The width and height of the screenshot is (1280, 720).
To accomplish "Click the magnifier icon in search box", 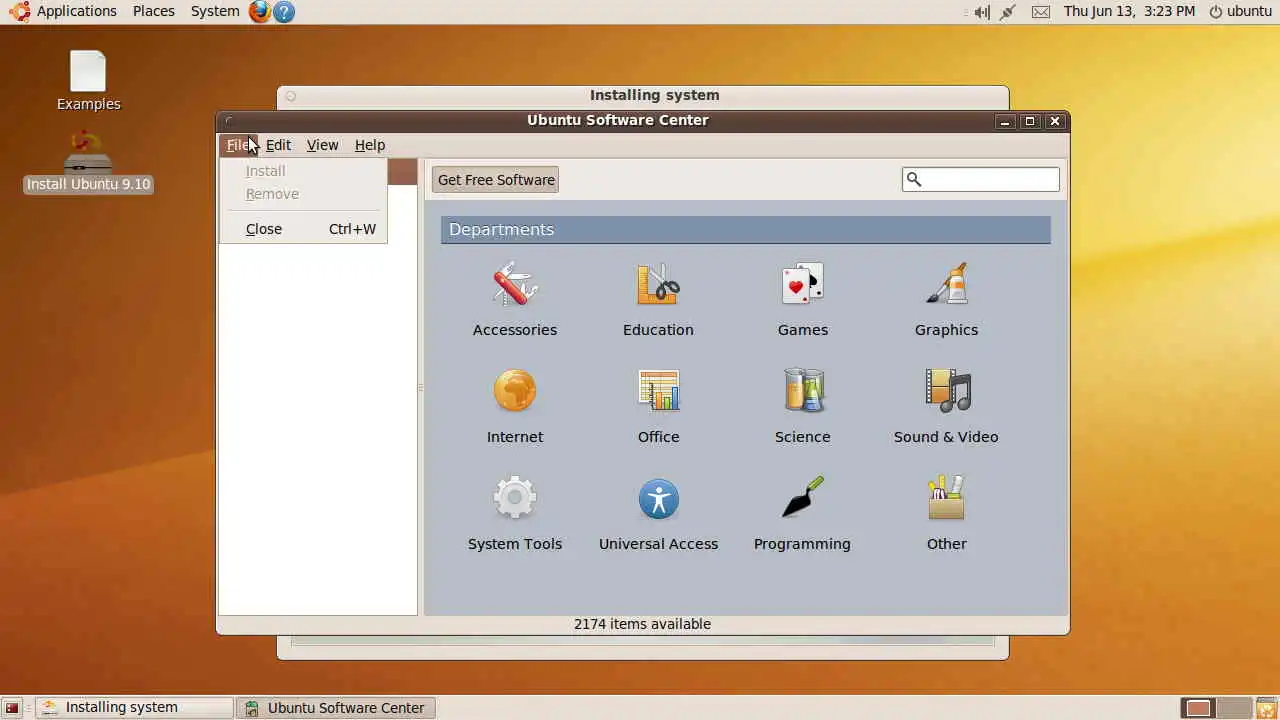I will click(913, 179).
